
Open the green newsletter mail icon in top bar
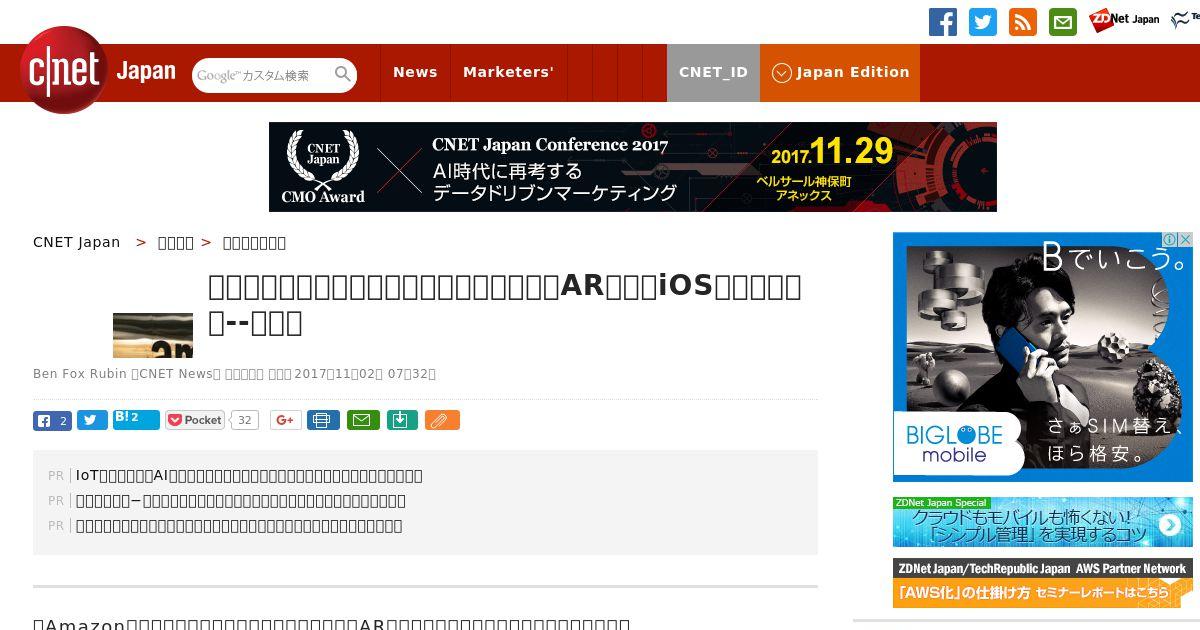[x=1063, y=22]
